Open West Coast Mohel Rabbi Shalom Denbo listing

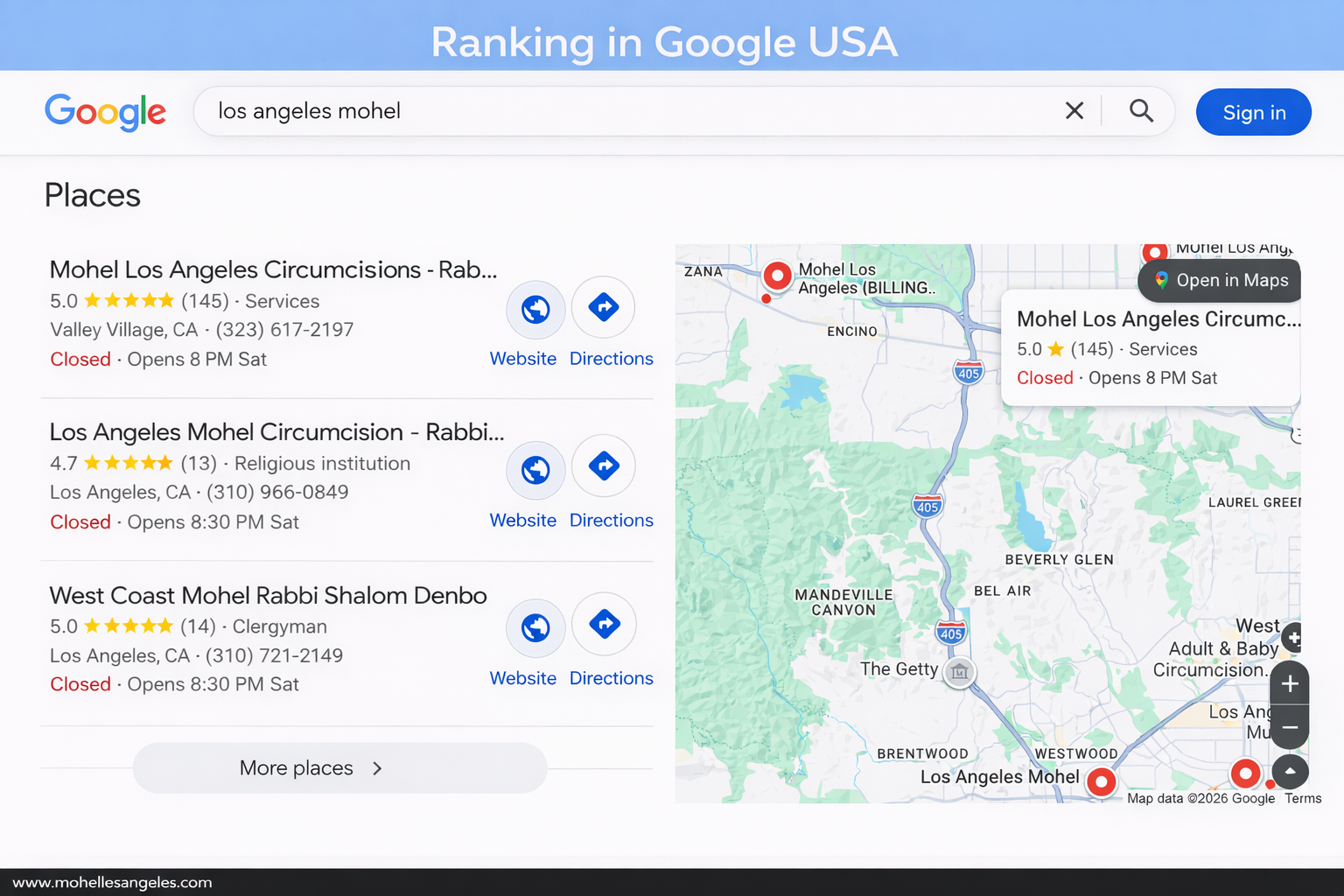(x=268, y=596)
